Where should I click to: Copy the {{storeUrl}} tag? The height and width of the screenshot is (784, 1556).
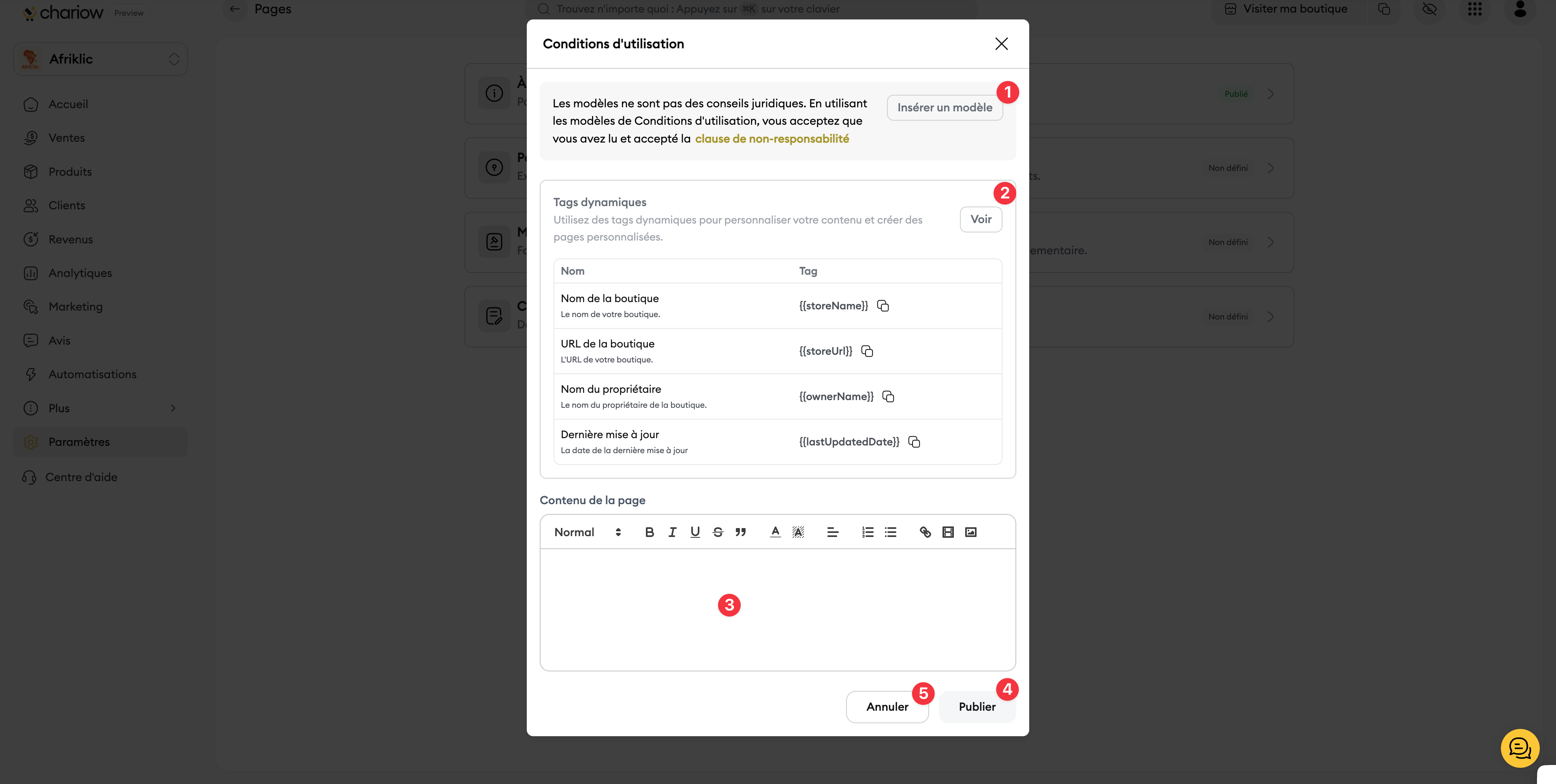pyautogui.click(x=867, y=351)
